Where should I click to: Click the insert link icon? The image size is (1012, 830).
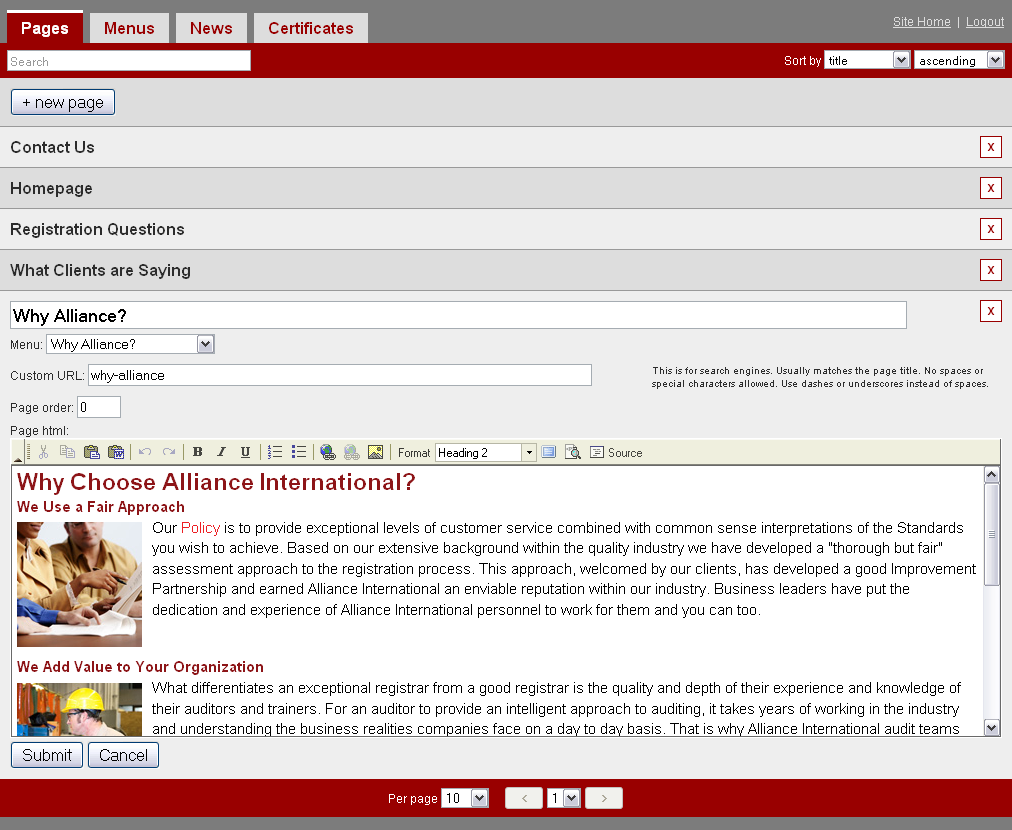328,452
